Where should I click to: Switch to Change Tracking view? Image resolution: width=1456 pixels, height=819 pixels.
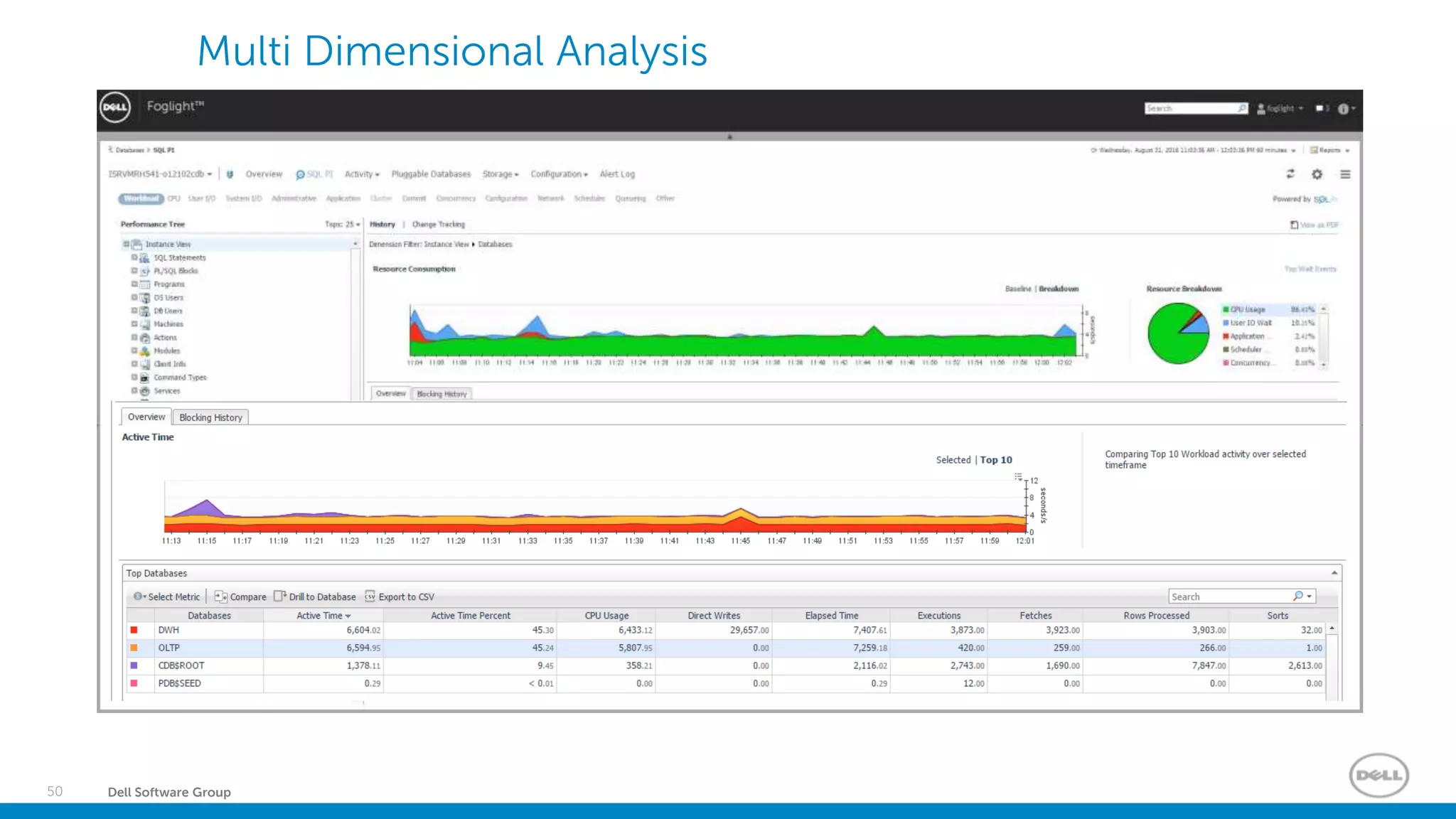[x=438, y=224]
